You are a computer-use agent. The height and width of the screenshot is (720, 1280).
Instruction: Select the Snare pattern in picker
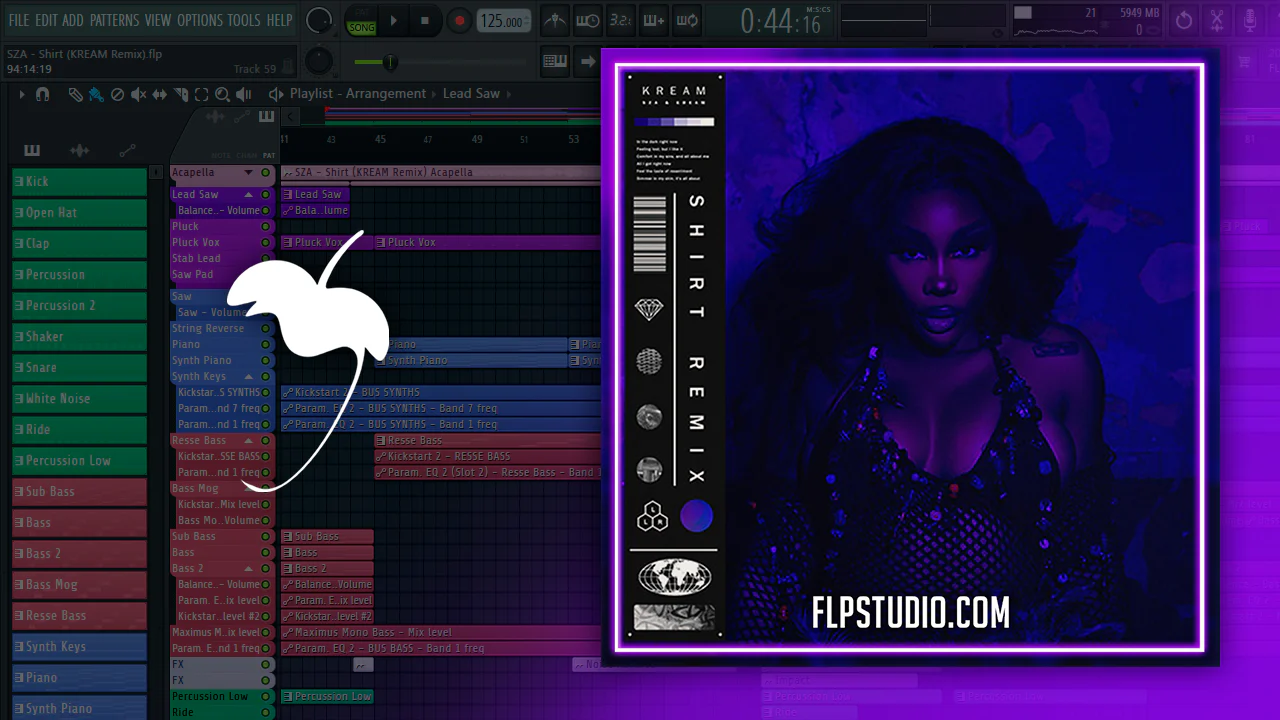click(x=79, y=368)
